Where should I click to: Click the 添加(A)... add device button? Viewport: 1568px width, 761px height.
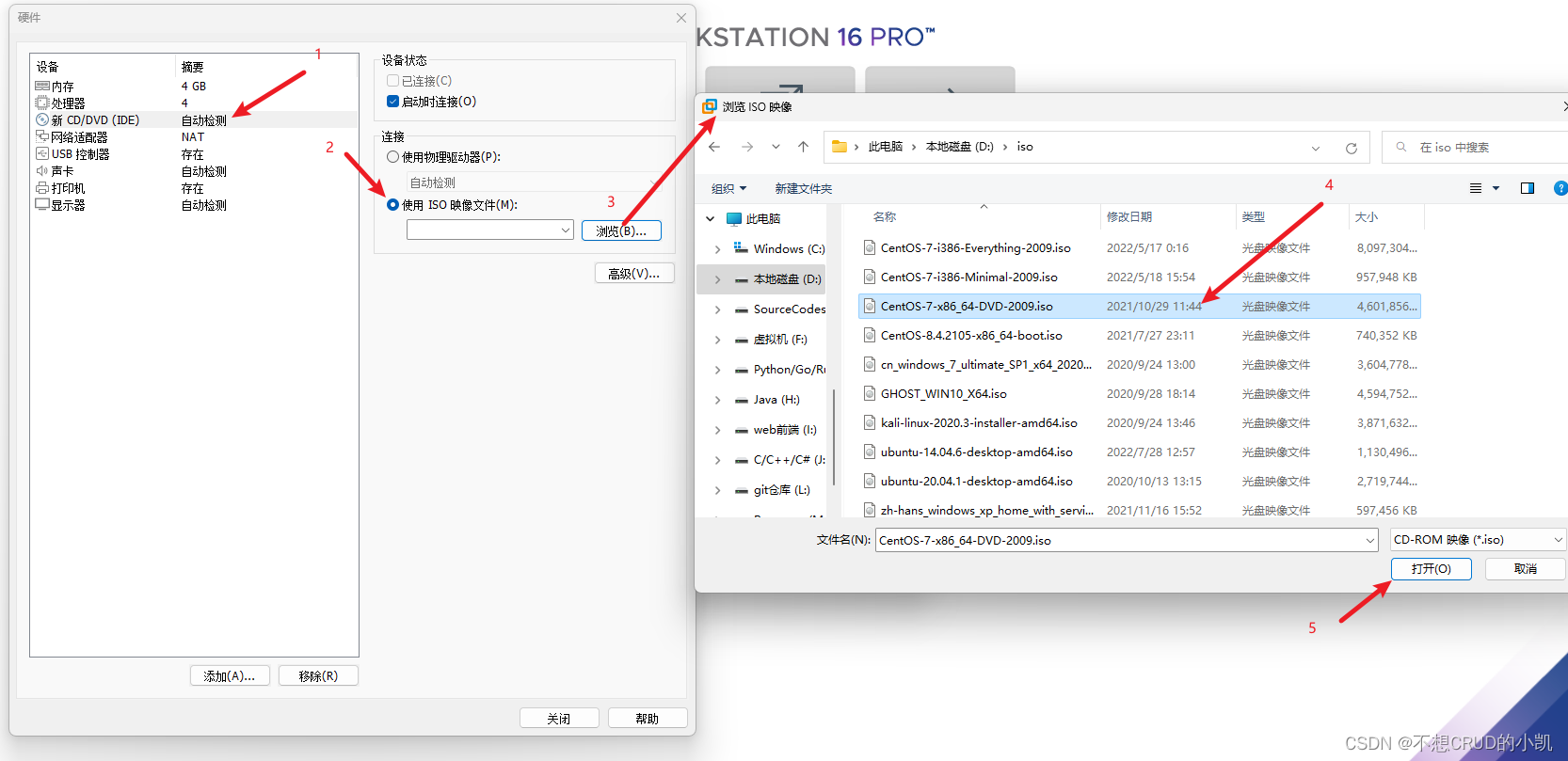point(230,675)
